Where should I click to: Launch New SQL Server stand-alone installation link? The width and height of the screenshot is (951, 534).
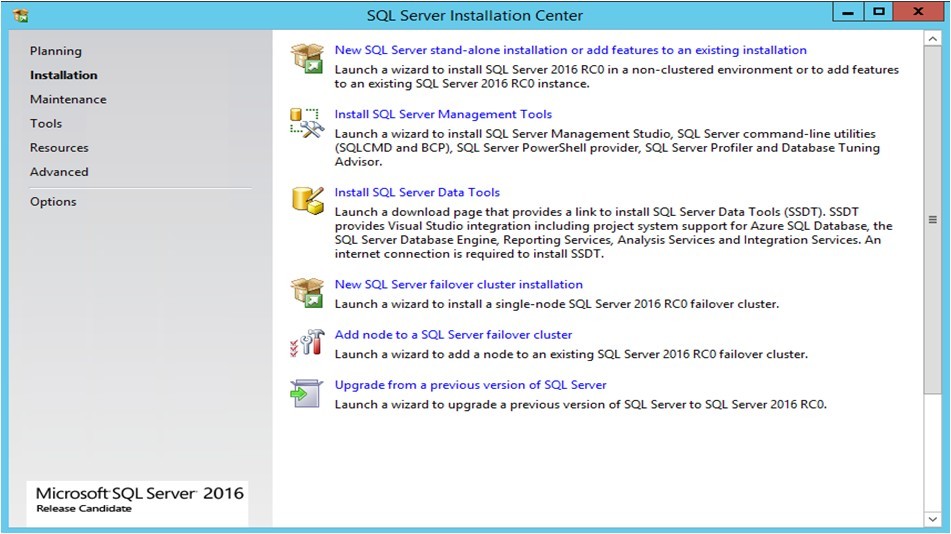pyautogui.click(x=571, y=50)
